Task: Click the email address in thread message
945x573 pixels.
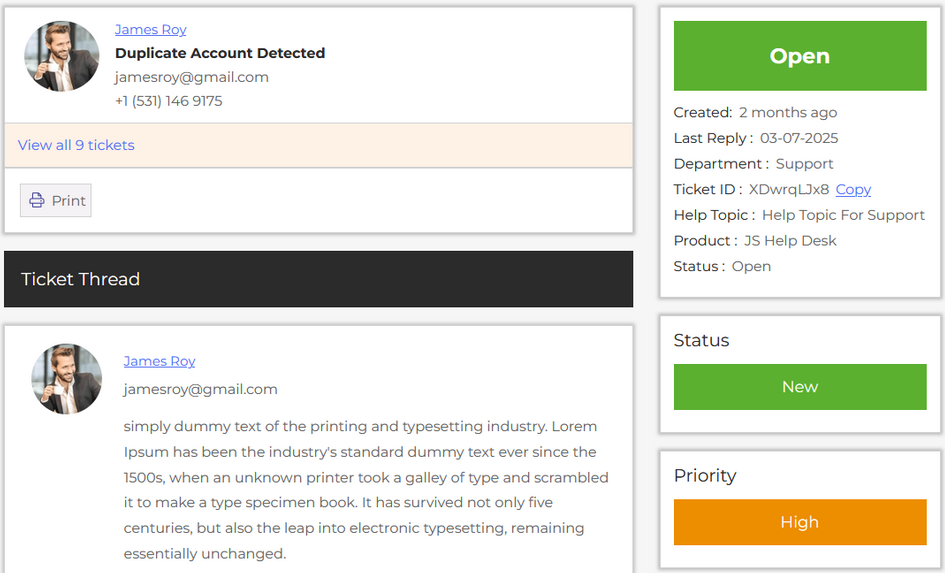Action: (x=201, y=389)
